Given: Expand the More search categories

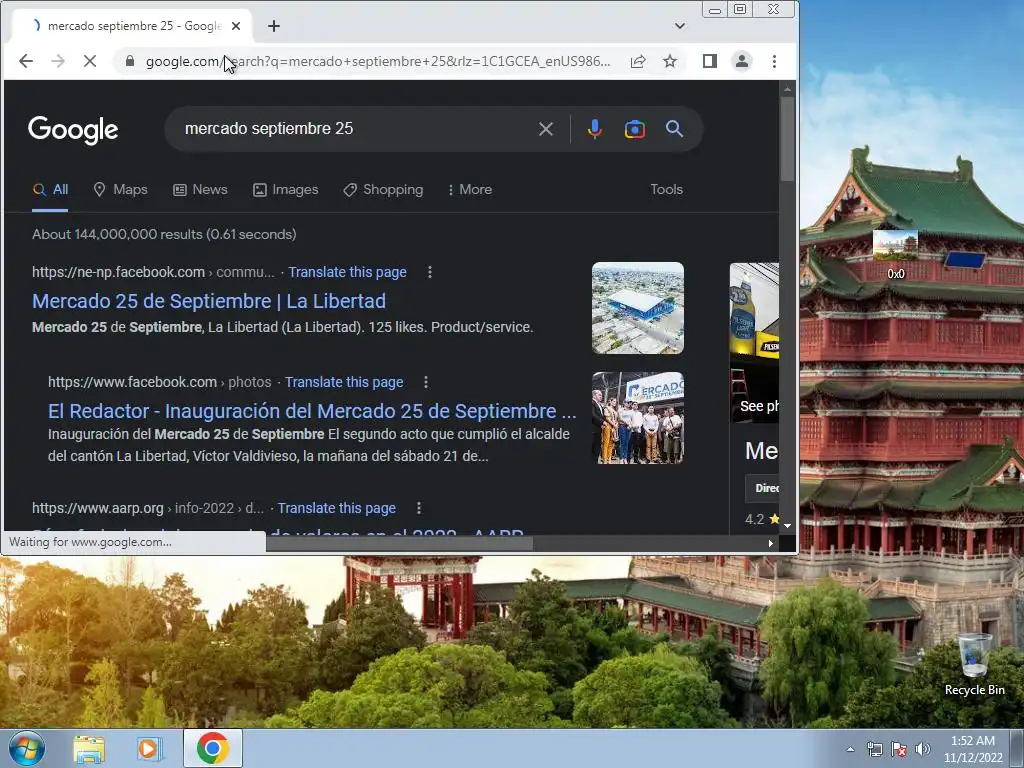Looking at the screenshot, I should 470,189.
